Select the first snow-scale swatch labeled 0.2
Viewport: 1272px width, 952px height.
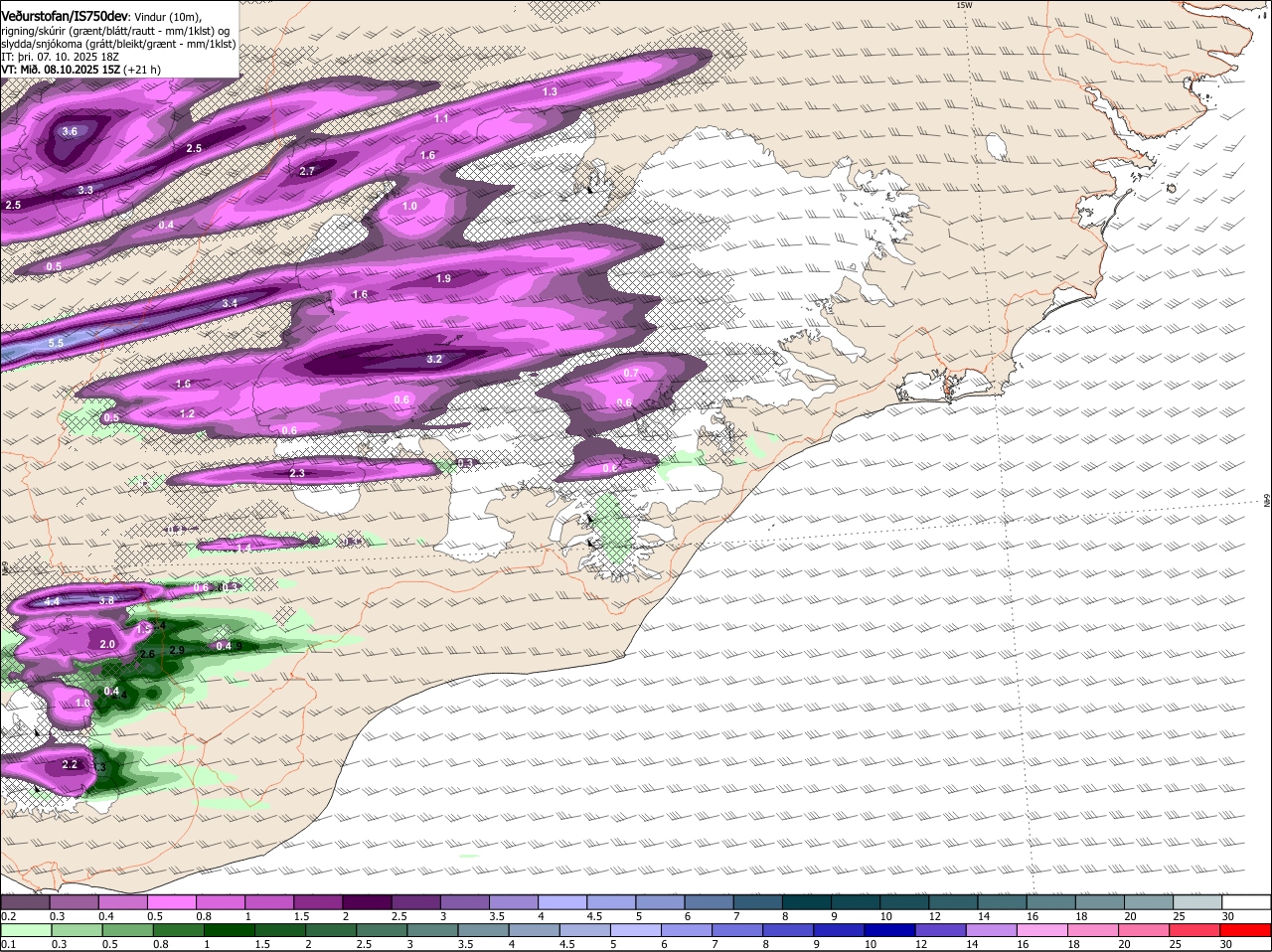pos(26,901)
